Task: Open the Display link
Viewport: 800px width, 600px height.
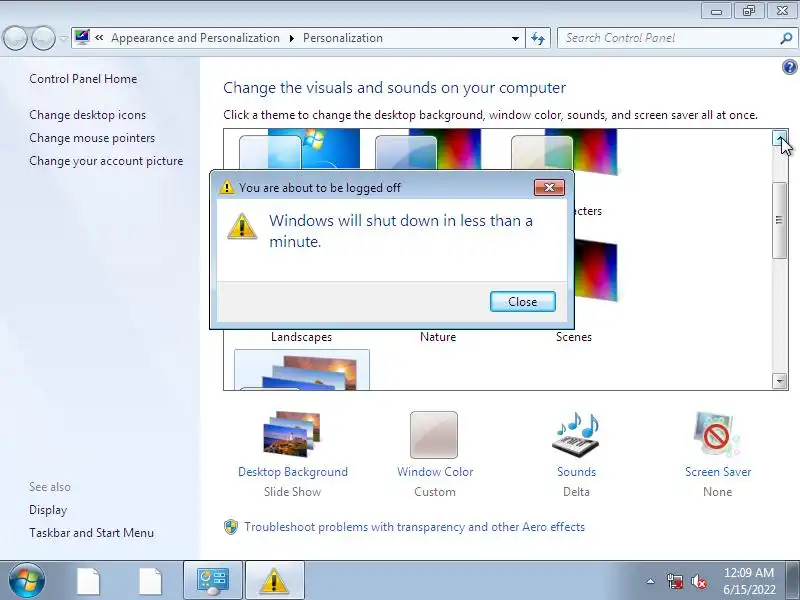Action: [x=48, y=510]
